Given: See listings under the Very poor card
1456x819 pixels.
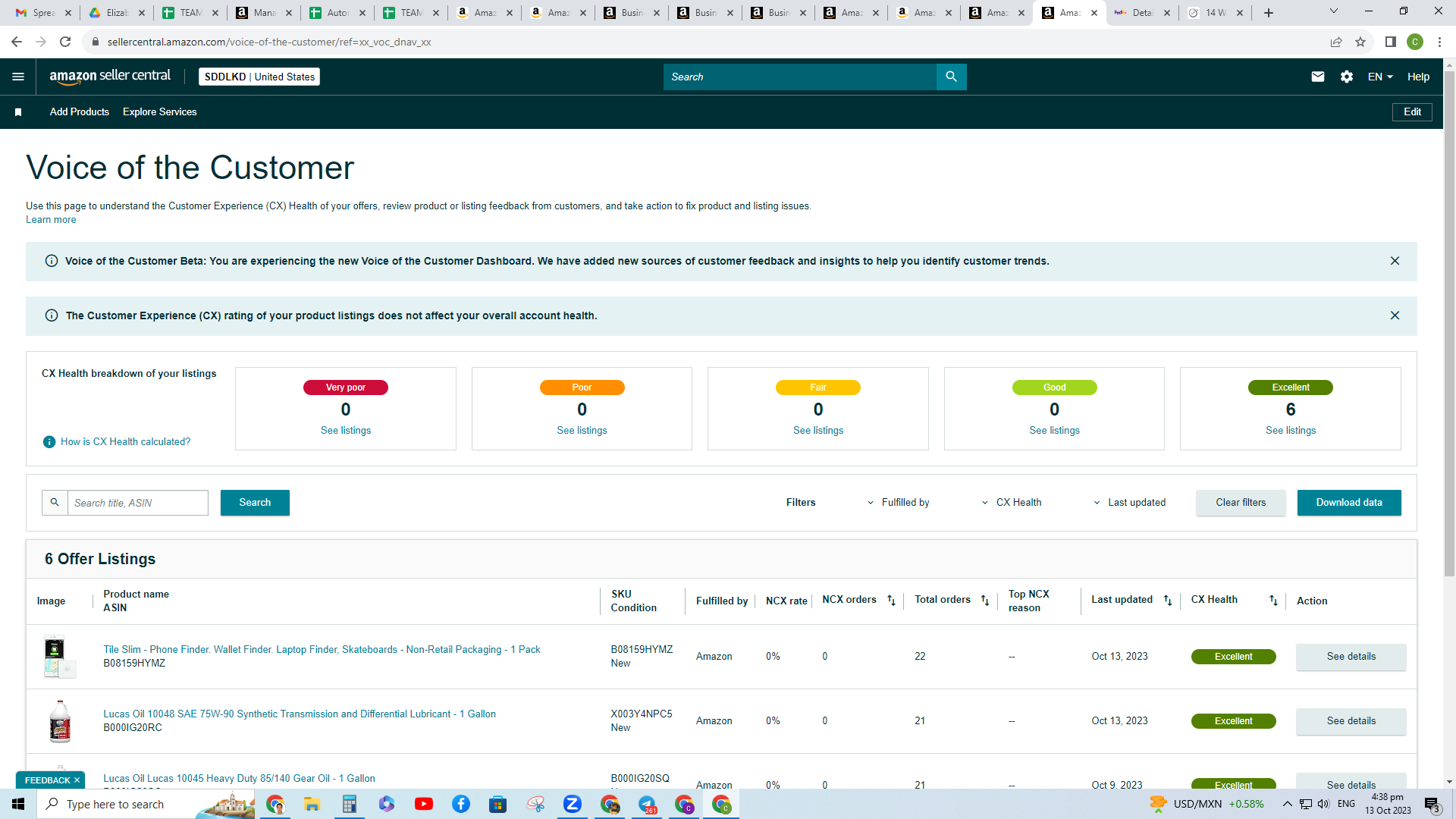Looking at the screenshot, I should tap(346, 431).
